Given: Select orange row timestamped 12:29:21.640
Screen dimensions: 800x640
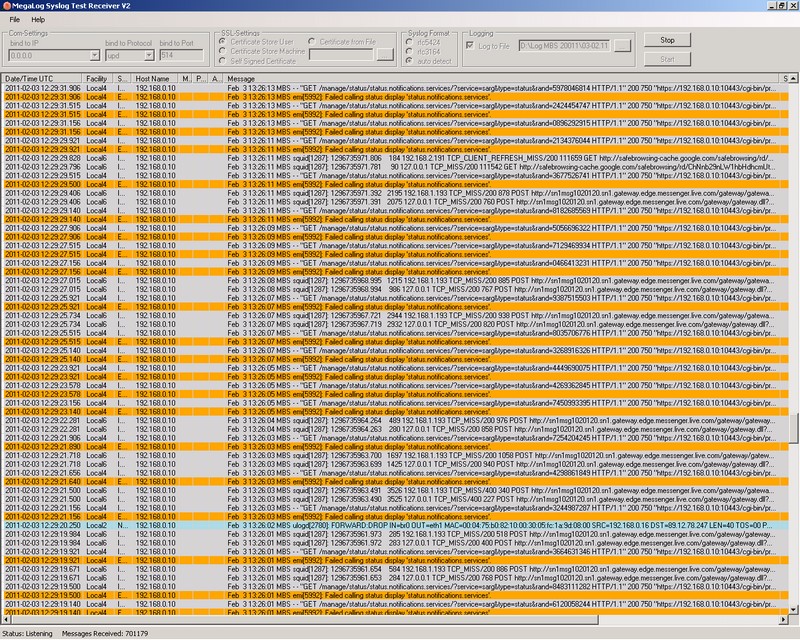Looking at the screenshot, I should point(395,482).
